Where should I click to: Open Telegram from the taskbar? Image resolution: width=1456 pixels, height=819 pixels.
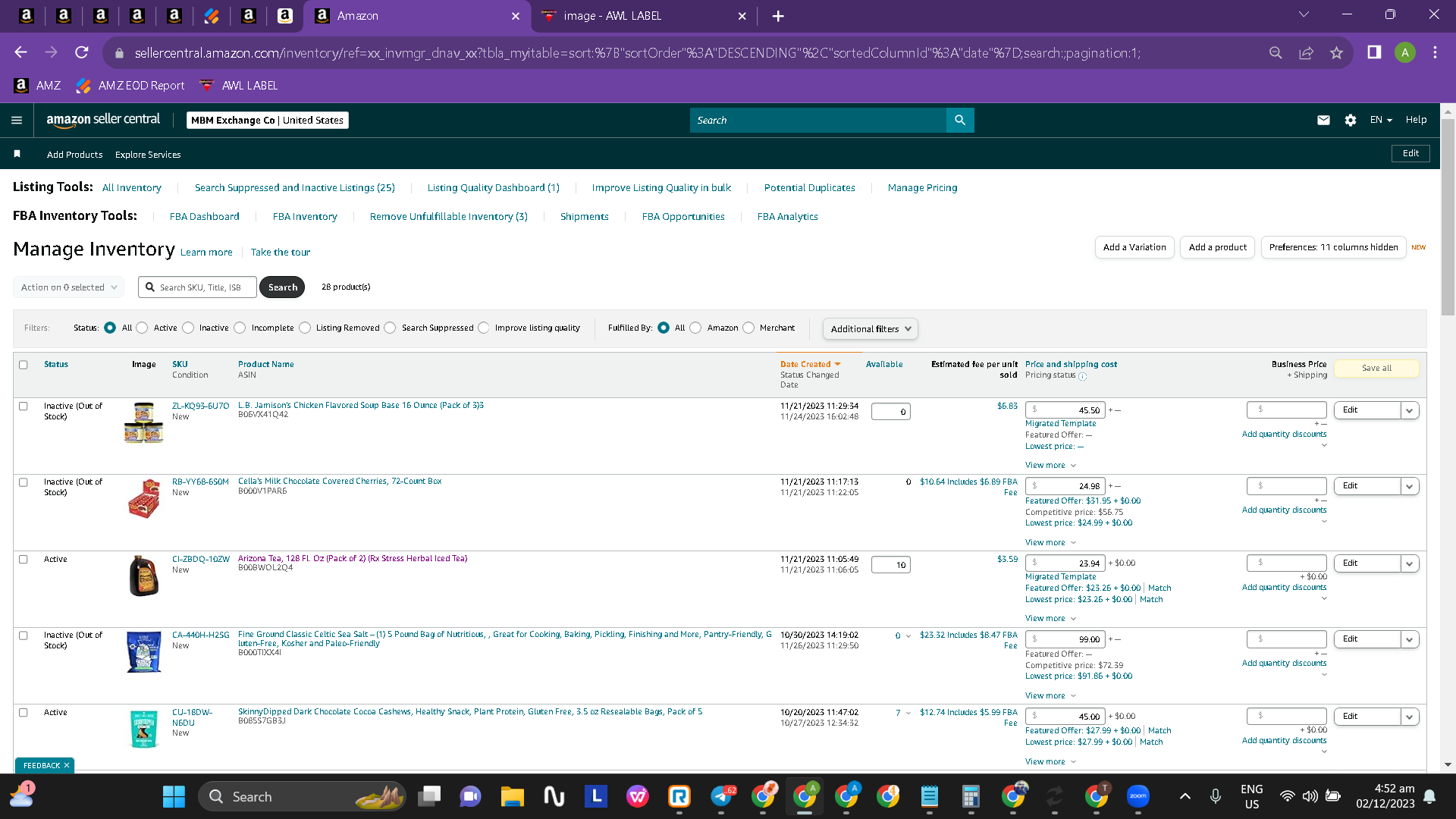click(x=722, y=796)
